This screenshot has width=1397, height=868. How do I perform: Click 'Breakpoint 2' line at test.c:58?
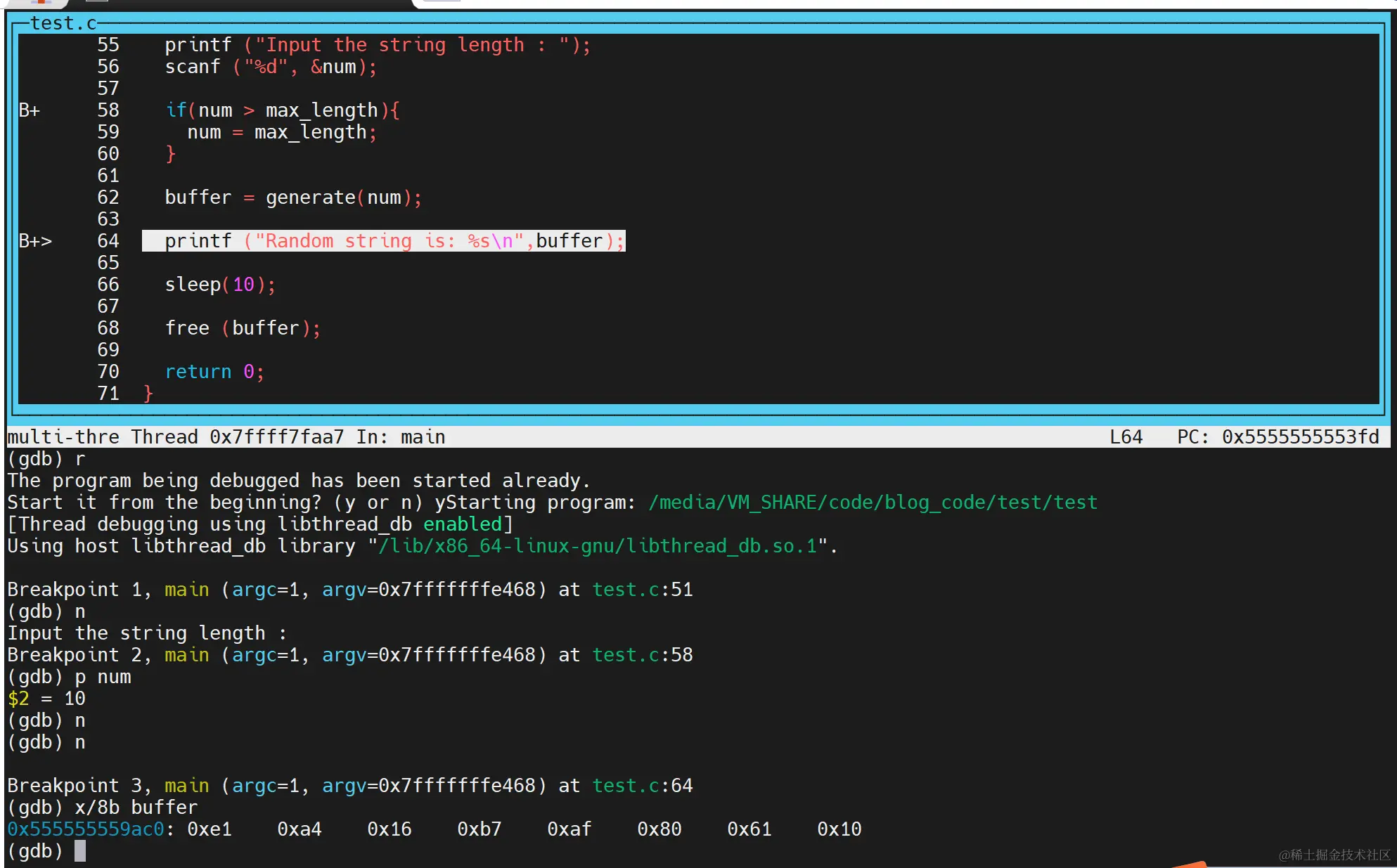tap(350, 655)
